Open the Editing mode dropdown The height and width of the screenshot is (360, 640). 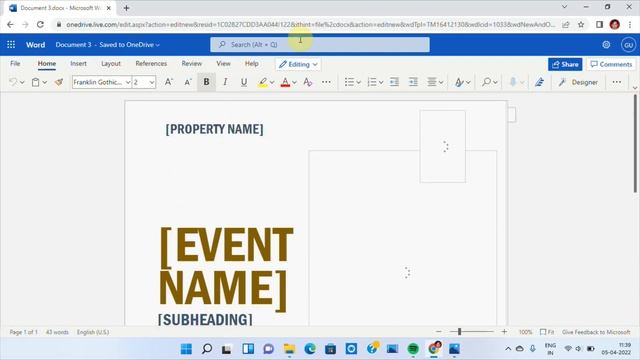pos(298,64)
